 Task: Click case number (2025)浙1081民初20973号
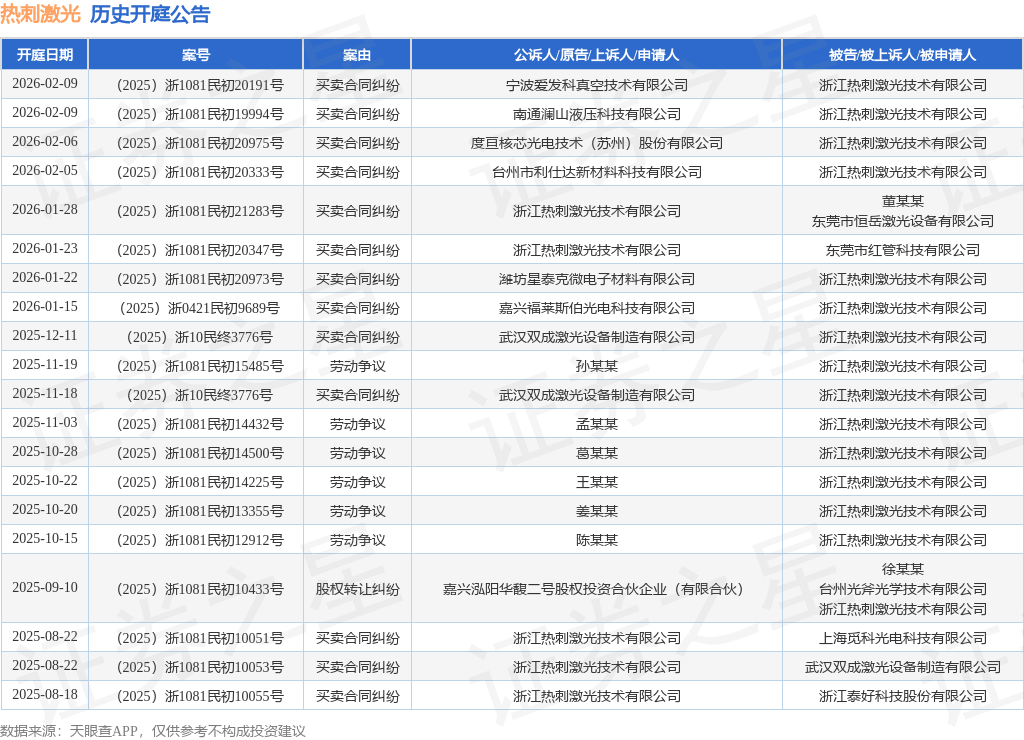pos(200,279)
